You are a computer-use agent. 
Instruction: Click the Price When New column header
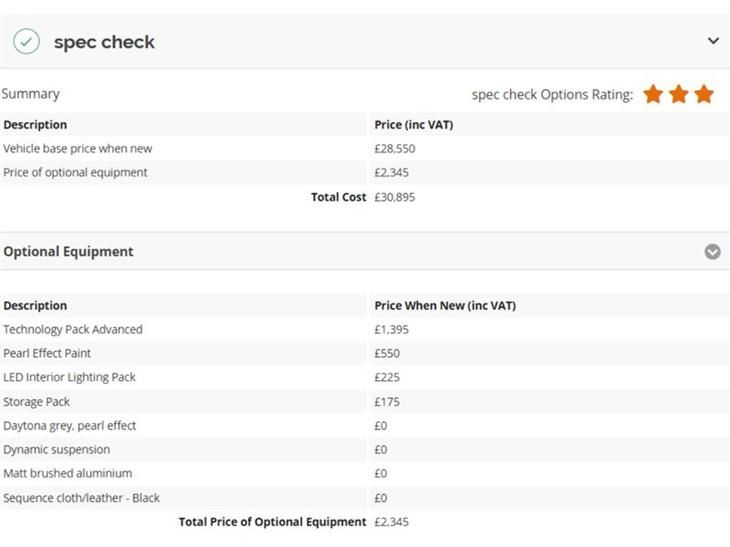pyautogui.click(x=445, y=305)
